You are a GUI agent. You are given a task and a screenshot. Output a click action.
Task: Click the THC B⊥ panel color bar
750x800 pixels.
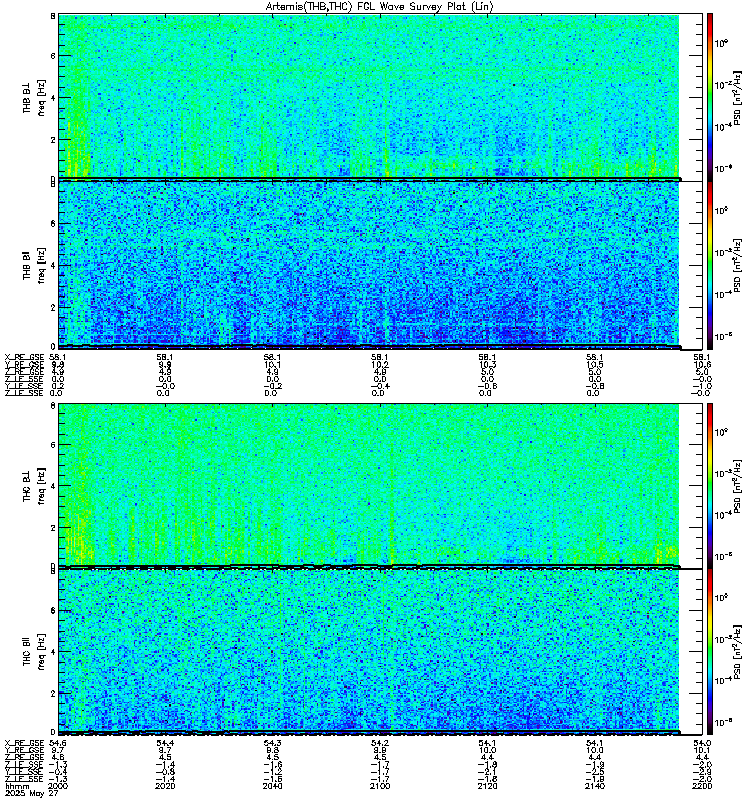710,485
